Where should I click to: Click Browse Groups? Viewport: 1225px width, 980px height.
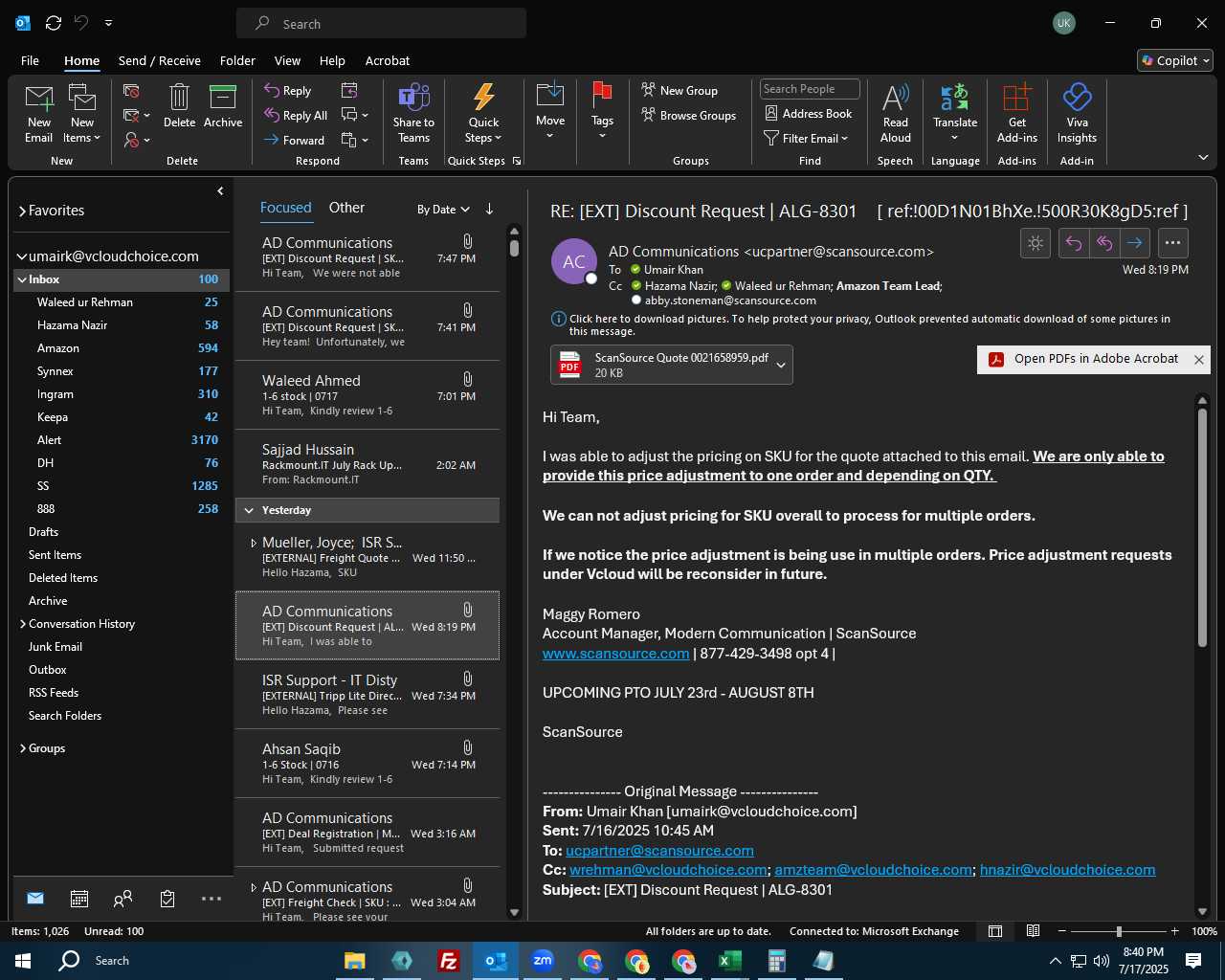point(688,115)
